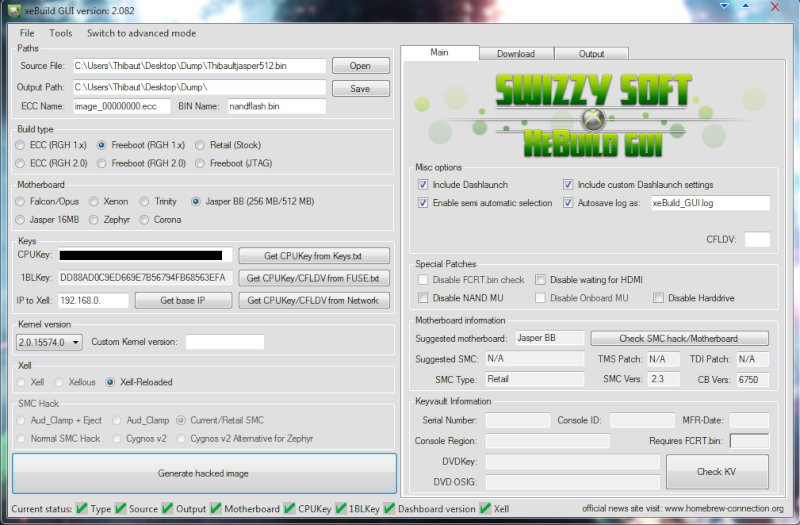Click the IP to Xell field
Screen dimensions: 800x525
93,300
